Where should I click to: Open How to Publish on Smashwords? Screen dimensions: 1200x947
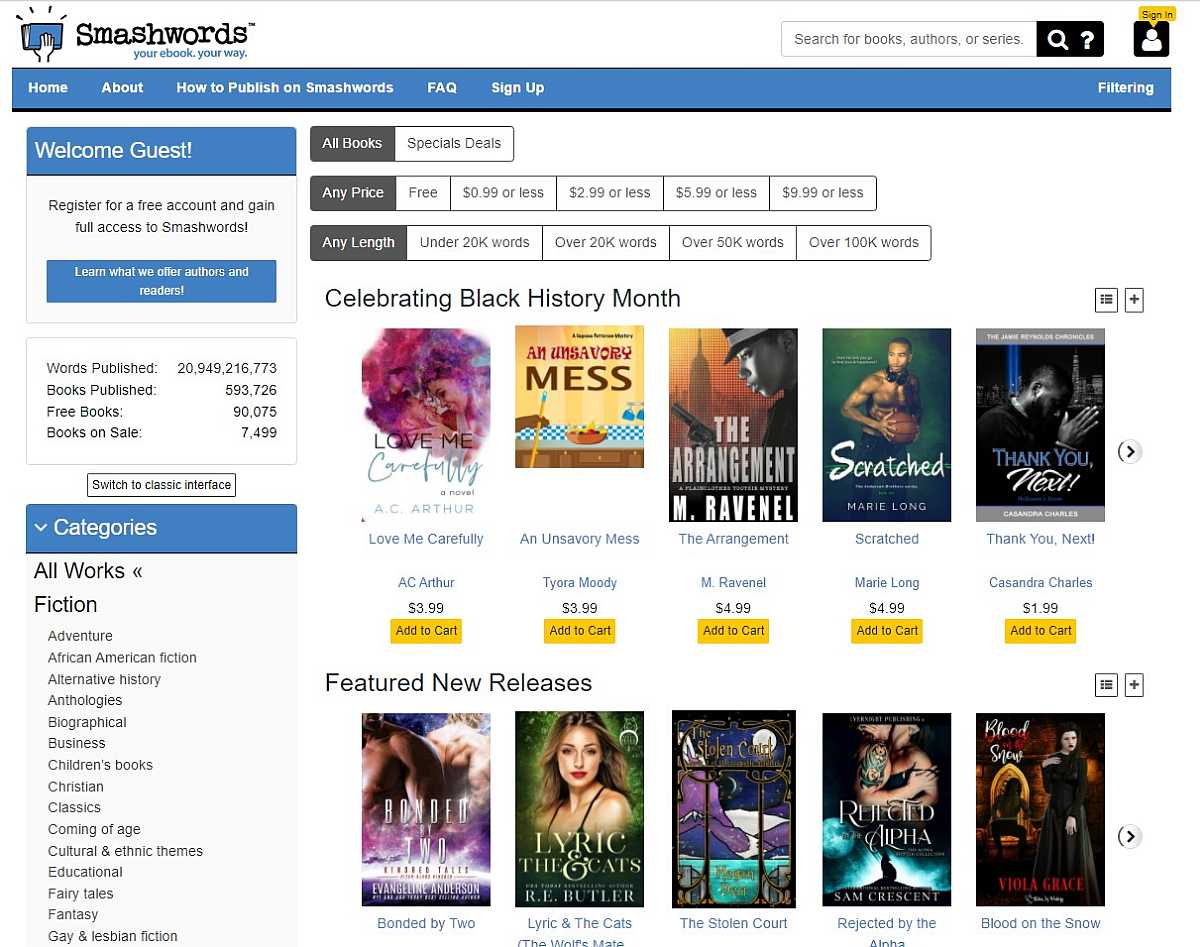click(285, 88)
